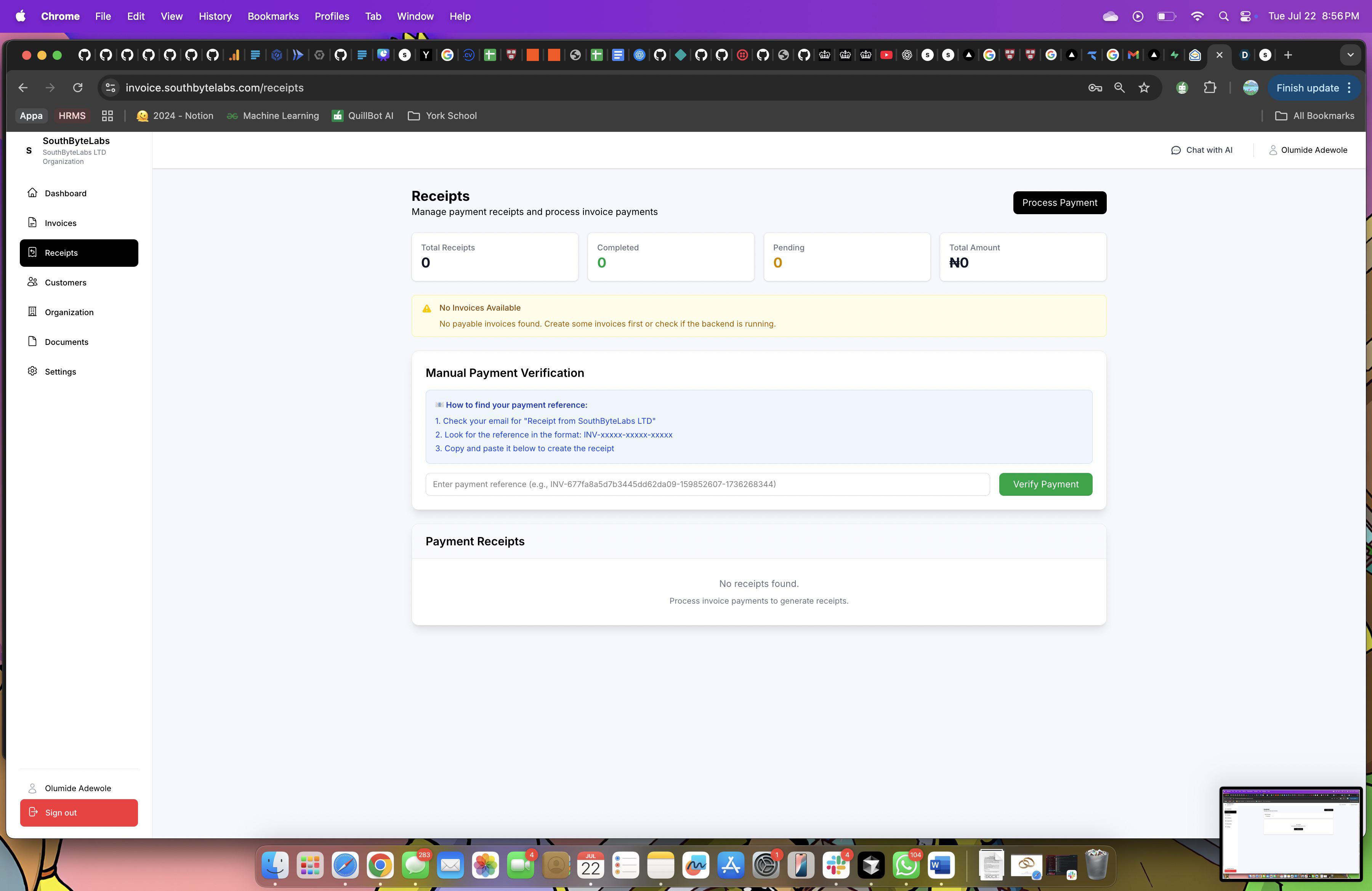The height and width of the screenshot is (891, 1372).
Task: Reload the receipts page
Action: 78,88
